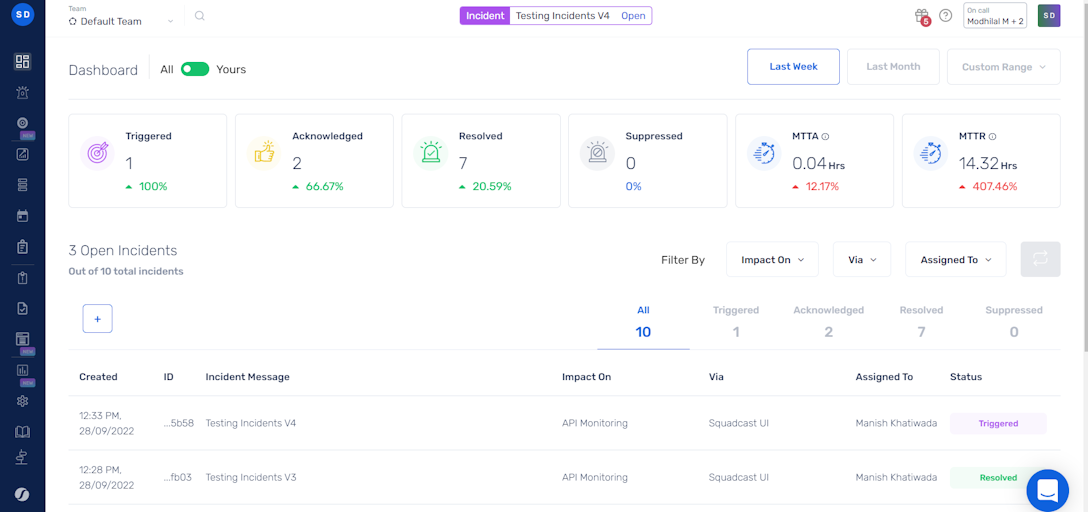Open the incidents siren icon in the sidebar
Viewport: 1088px width, 512px height.
point(22,93)
